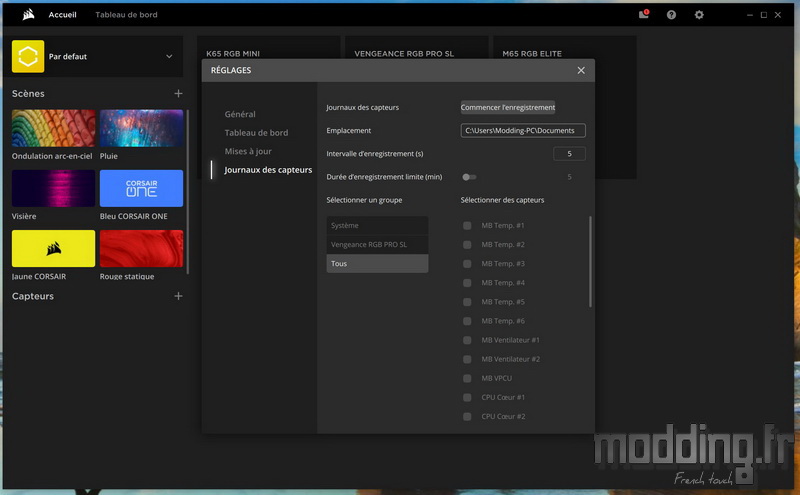Check the MB Temp. #5 sensor

pyautogui.click(x=467, y=302)
